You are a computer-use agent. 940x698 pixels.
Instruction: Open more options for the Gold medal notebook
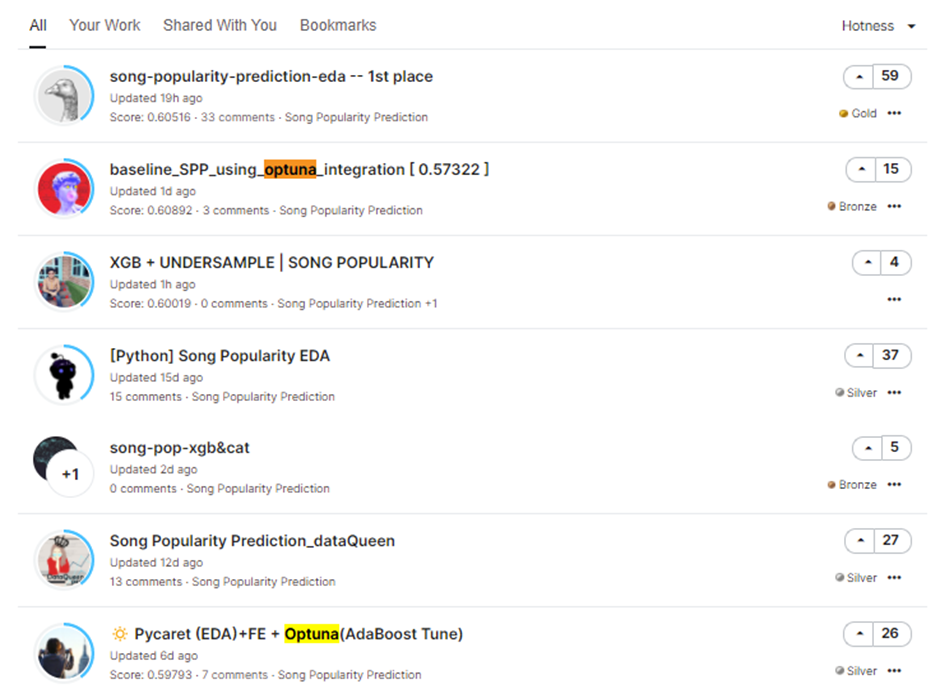tap(894, 113)
